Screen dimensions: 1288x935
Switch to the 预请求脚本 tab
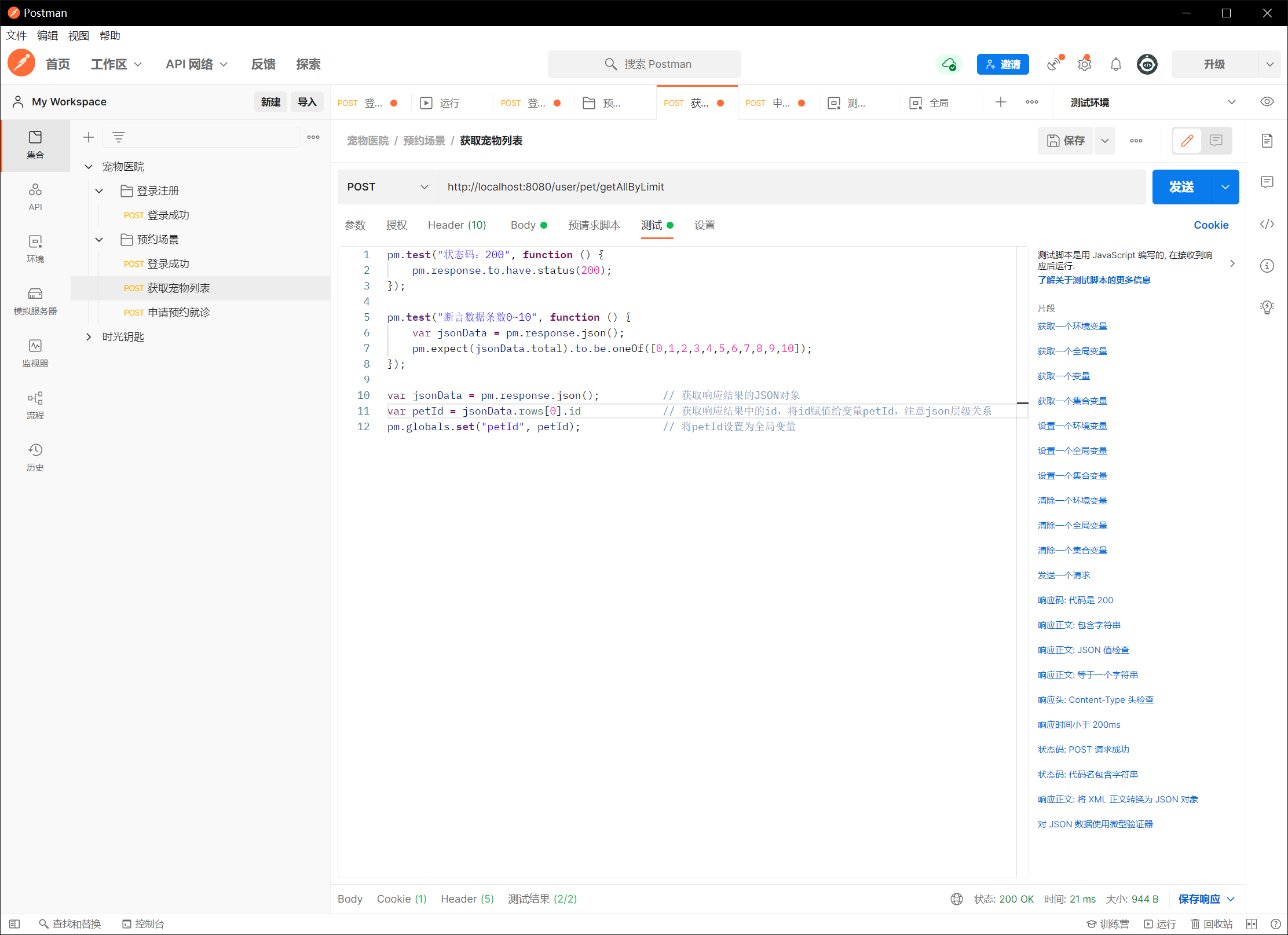point(594,225)
